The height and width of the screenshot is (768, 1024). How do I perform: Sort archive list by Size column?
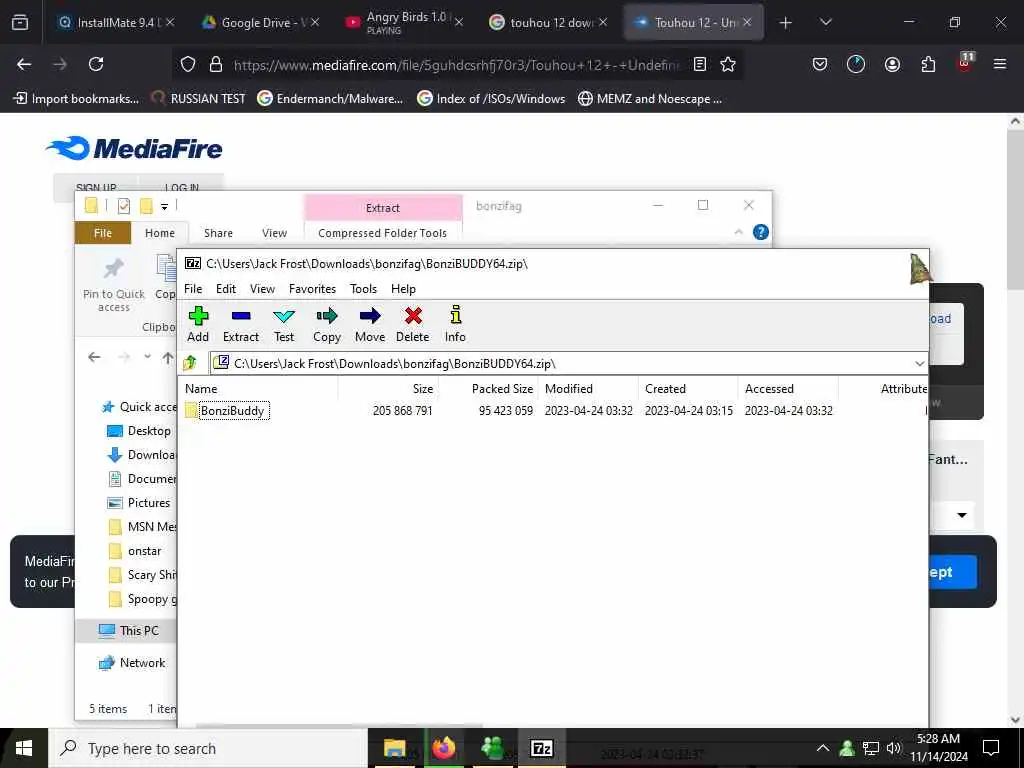coord(389,389)
